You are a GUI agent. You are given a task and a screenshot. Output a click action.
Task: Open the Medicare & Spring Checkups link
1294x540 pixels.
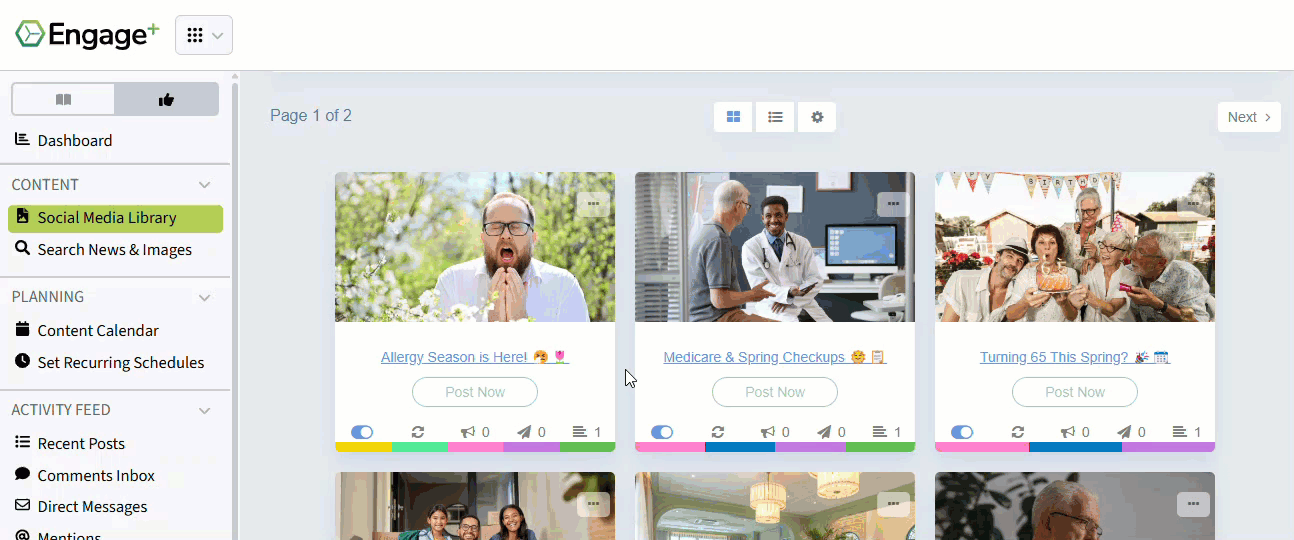[x=775, y=357]
